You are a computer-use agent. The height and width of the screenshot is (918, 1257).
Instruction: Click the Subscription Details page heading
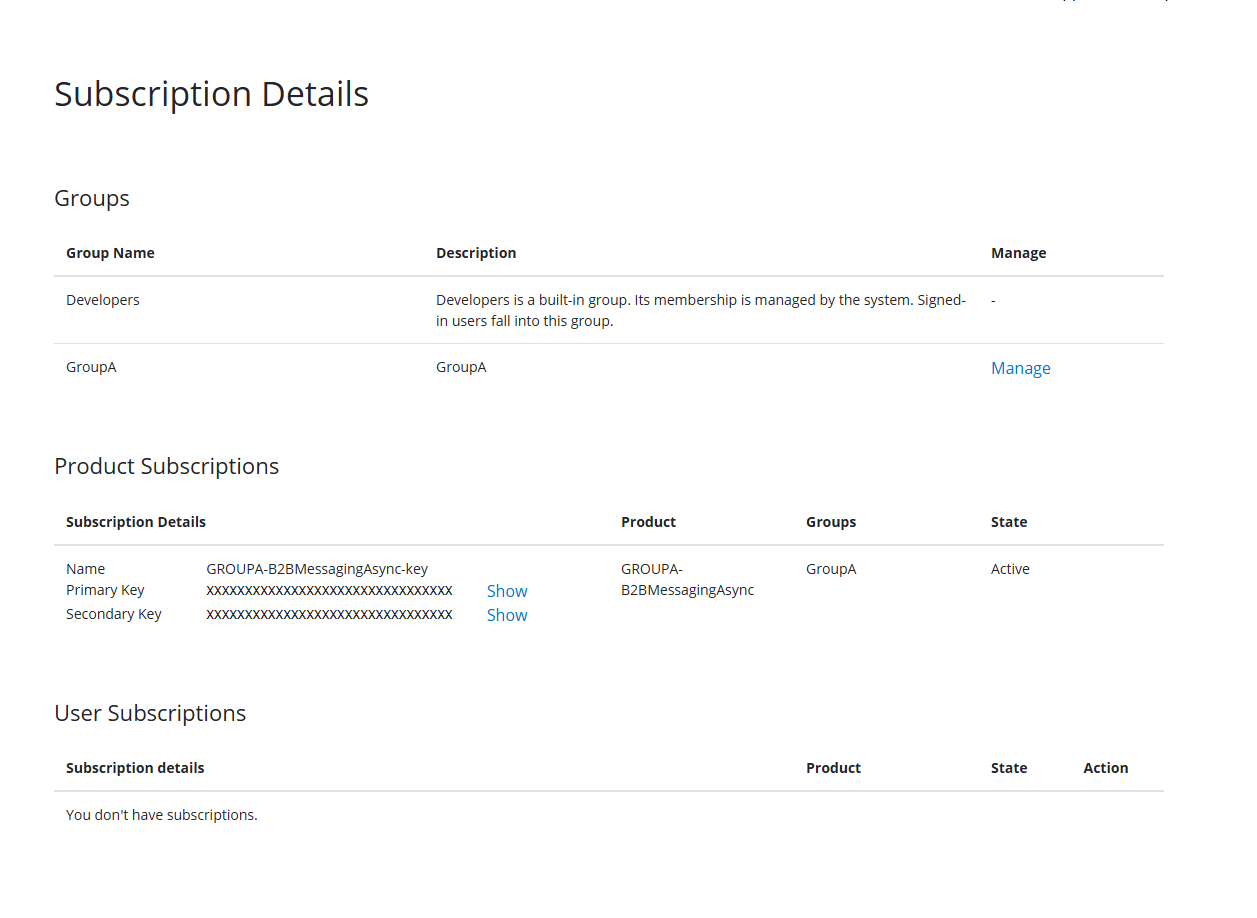[x=211, y=94]
